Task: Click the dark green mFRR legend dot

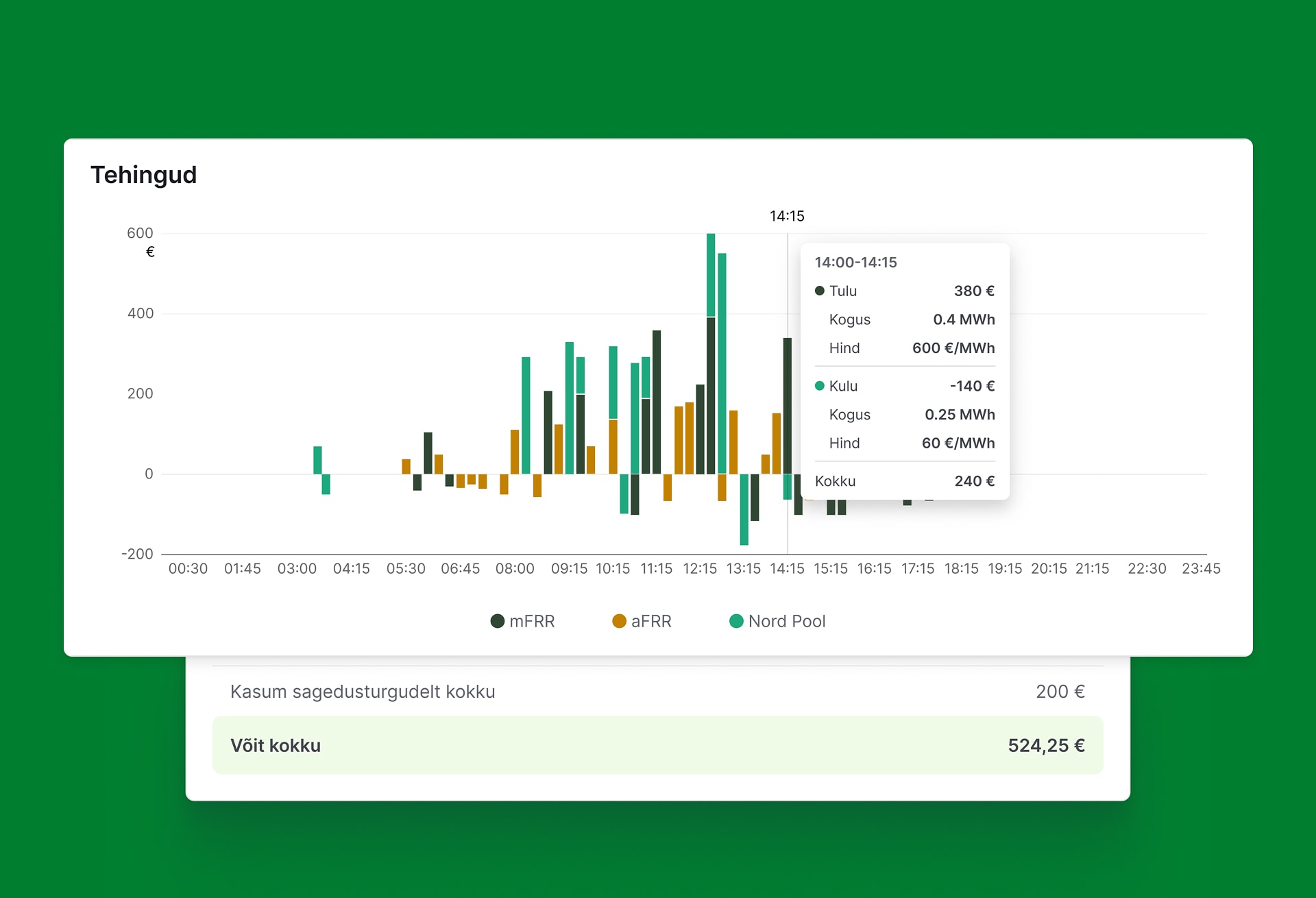Action: 498,621
